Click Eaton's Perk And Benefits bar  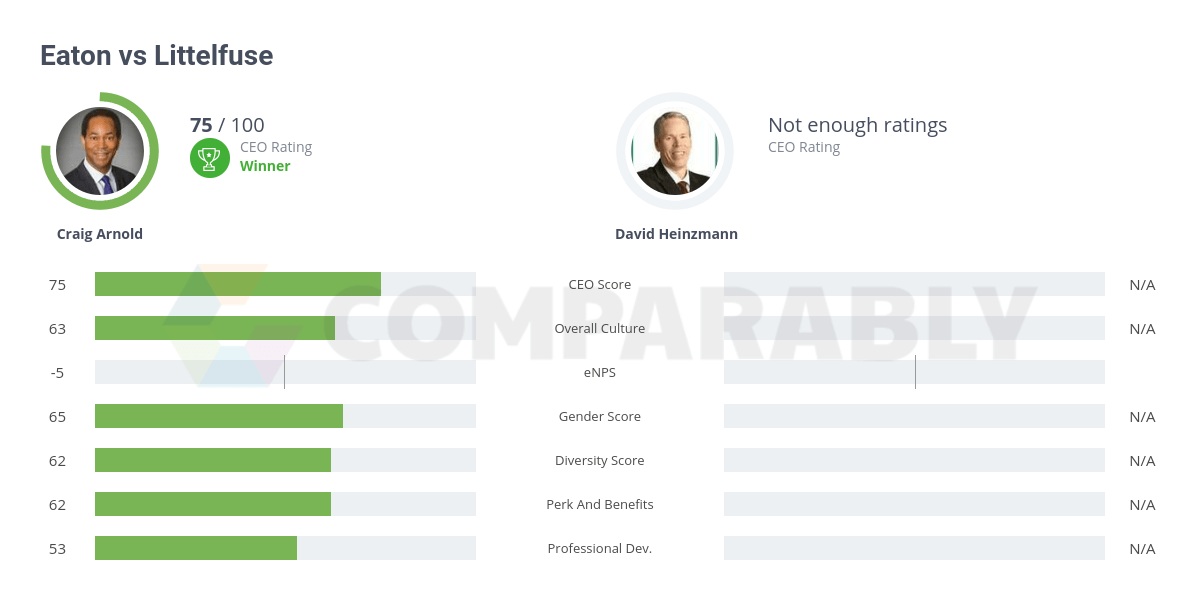click(x=213, y=504)
